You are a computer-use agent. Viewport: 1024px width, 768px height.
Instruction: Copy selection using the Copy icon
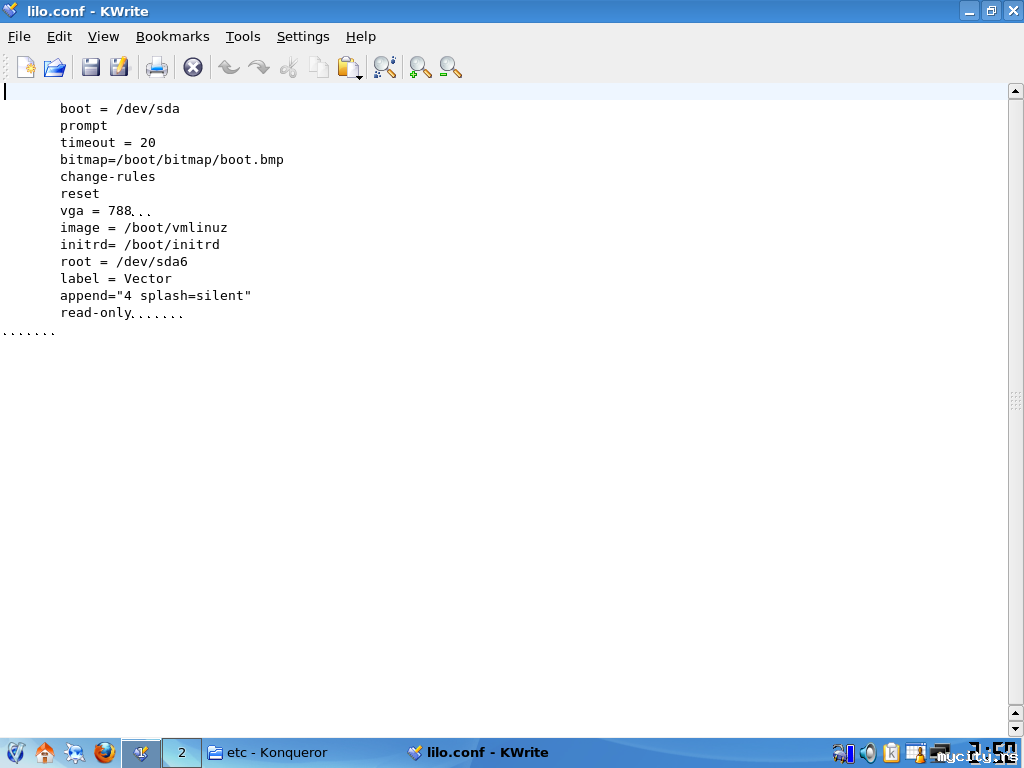click(x=319, y=67)
